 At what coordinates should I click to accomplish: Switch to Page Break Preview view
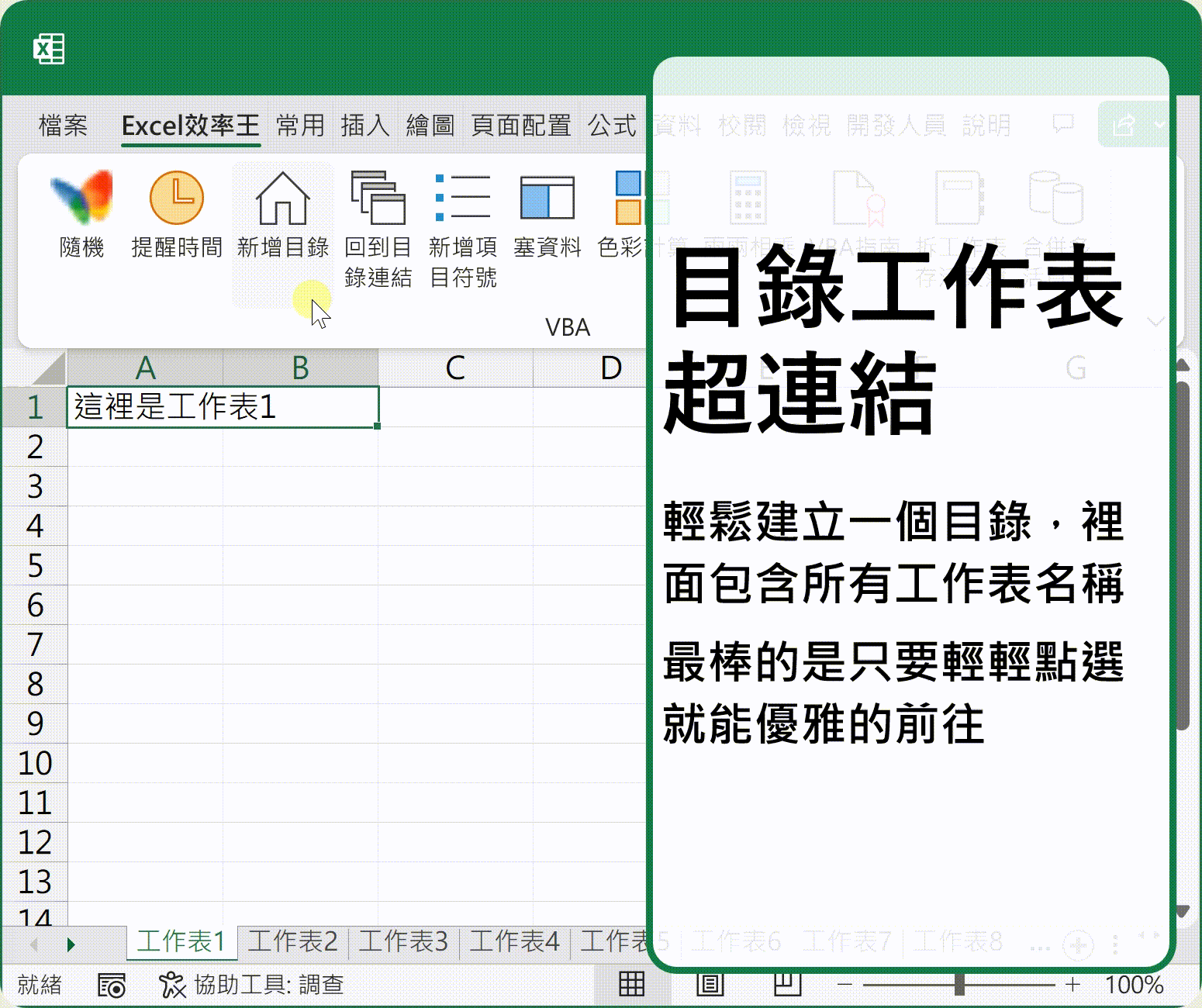[x=787, y=984]
